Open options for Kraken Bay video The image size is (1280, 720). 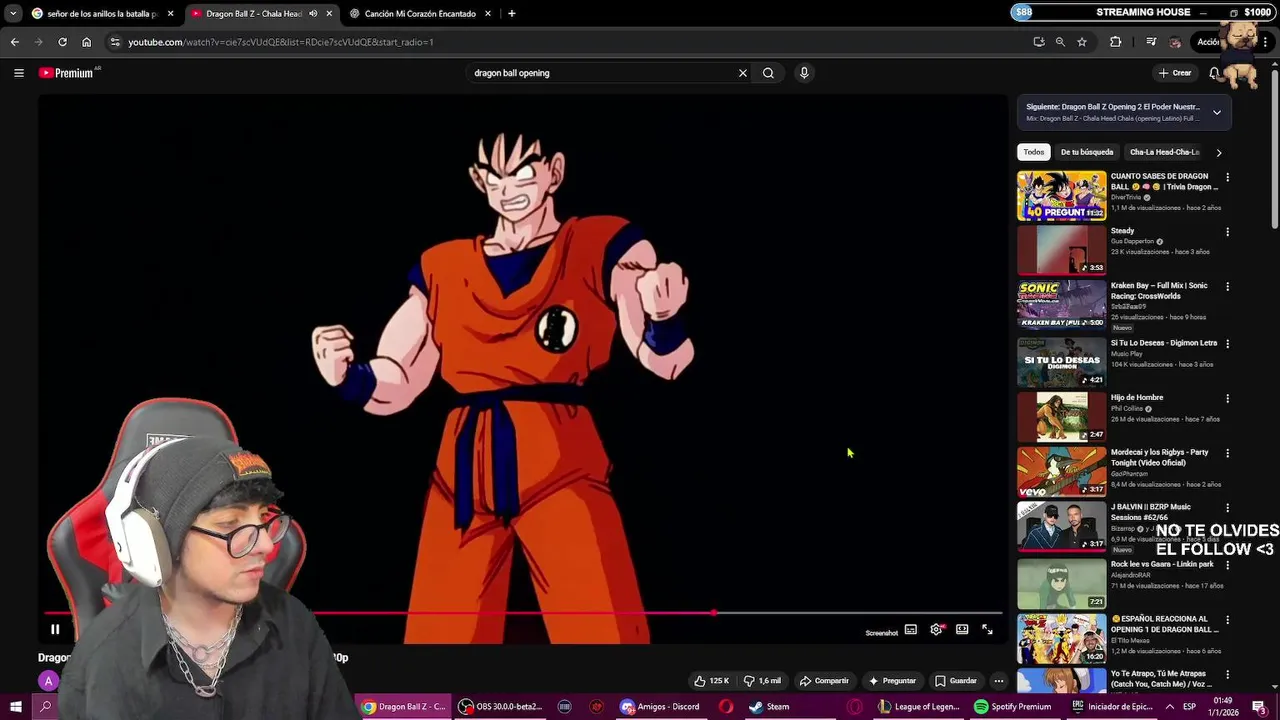click(1227, 286)
